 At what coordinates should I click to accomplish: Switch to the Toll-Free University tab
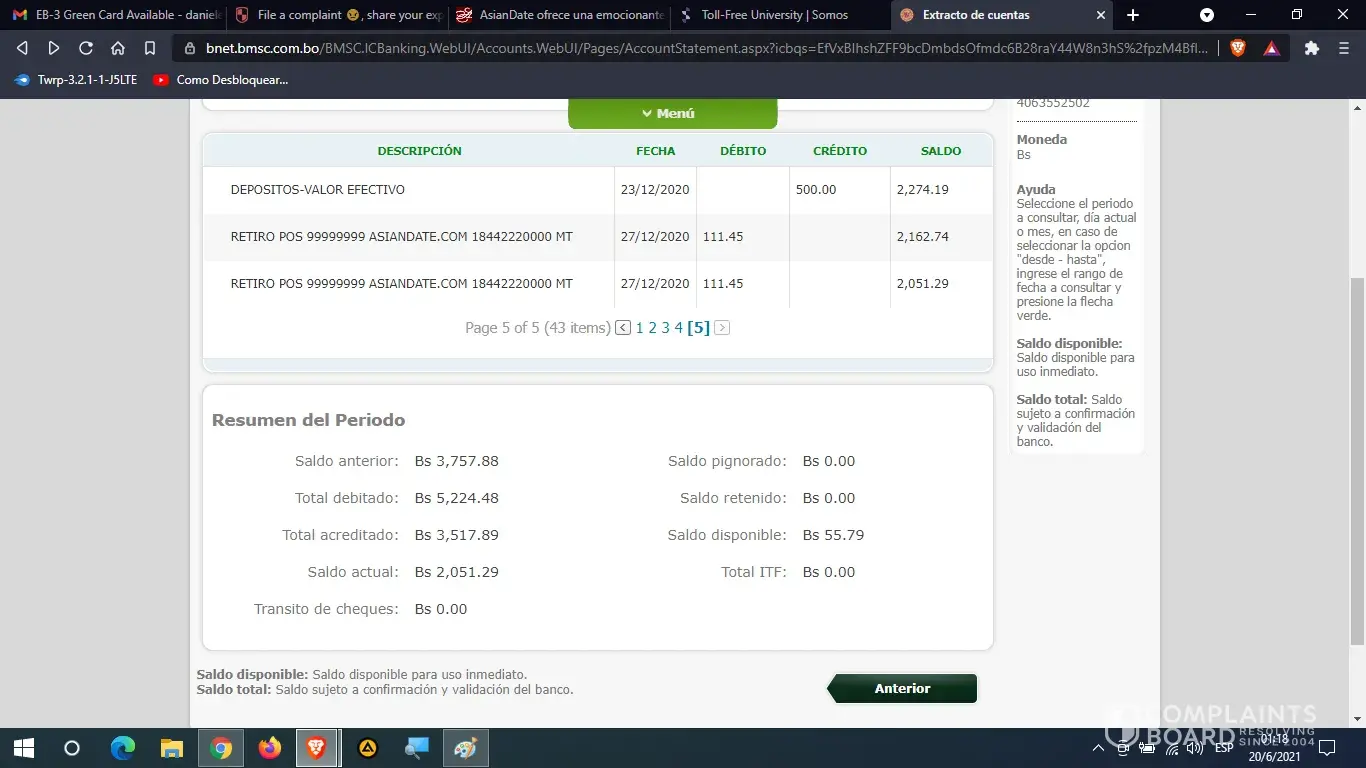click(774, 15)
